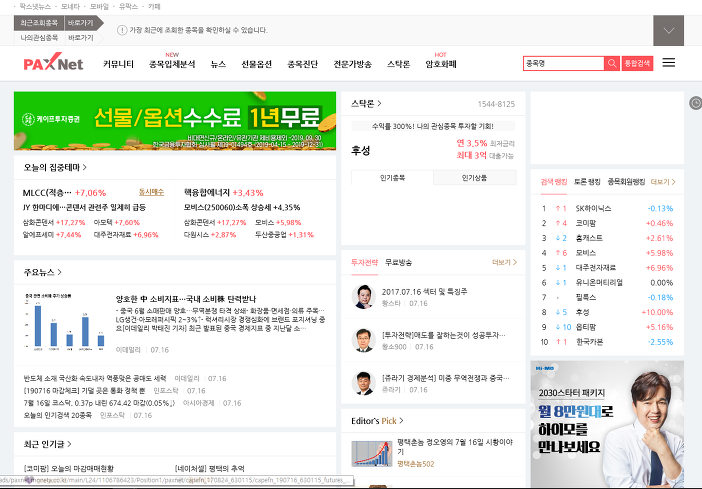
Task: Open 대주전자재료 in the ranking list
Action: click(595, 268)
